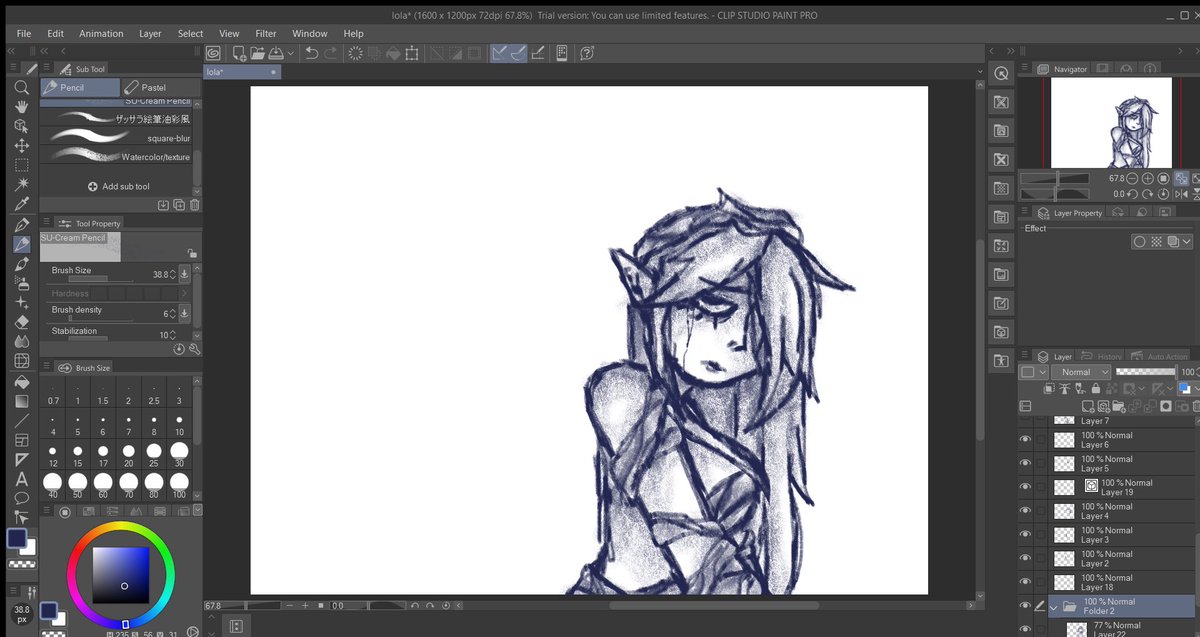Screen dimensions: 1200x637
Task: Flip horizontal icon in Navigator
Action: (x=1180, y=194)
